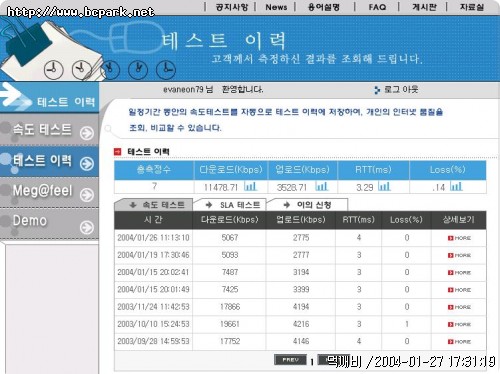Click the 로그 아웃 link

coord(401,89)
